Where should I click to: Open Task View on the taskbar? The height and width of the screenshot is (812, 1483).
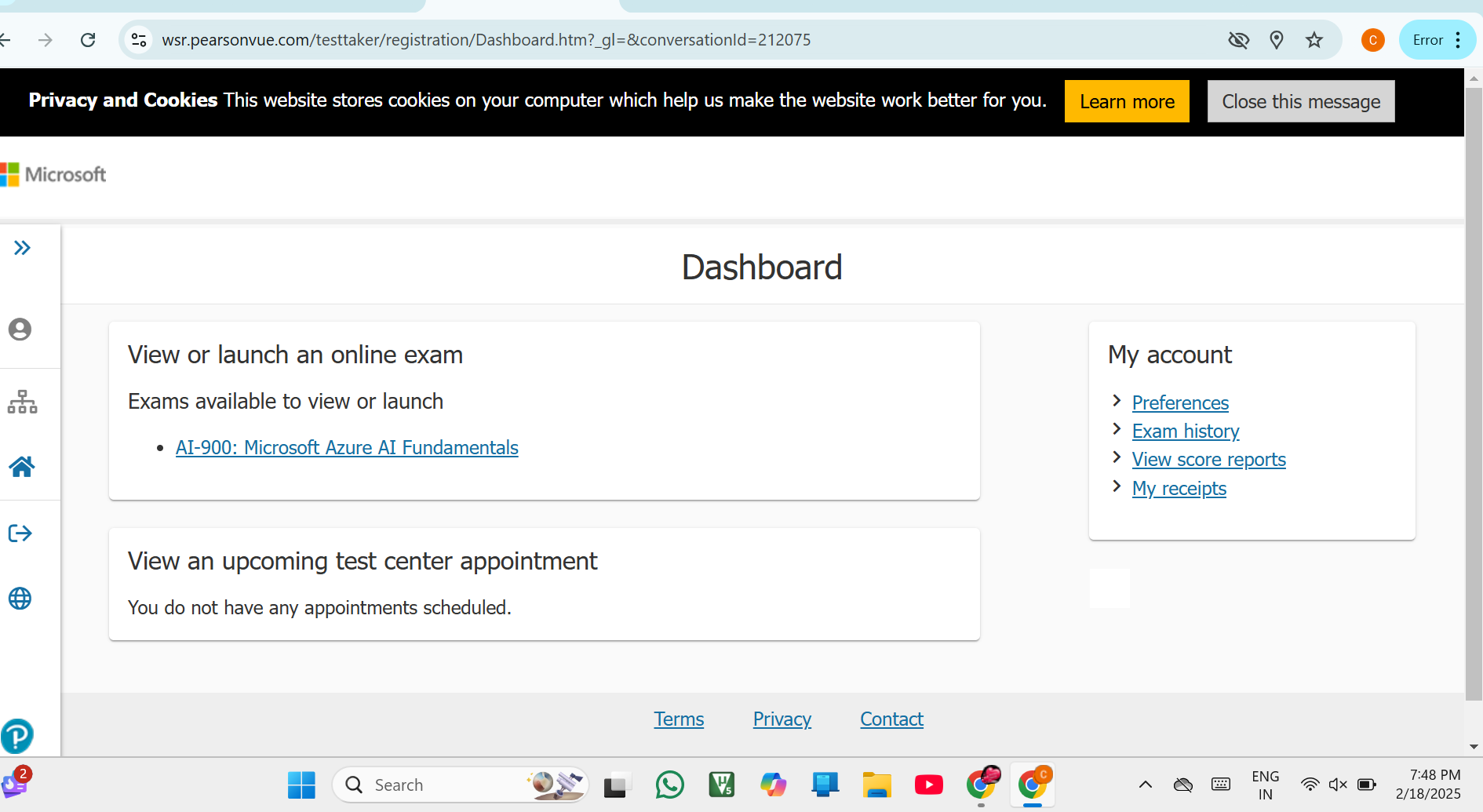(618, 785)
